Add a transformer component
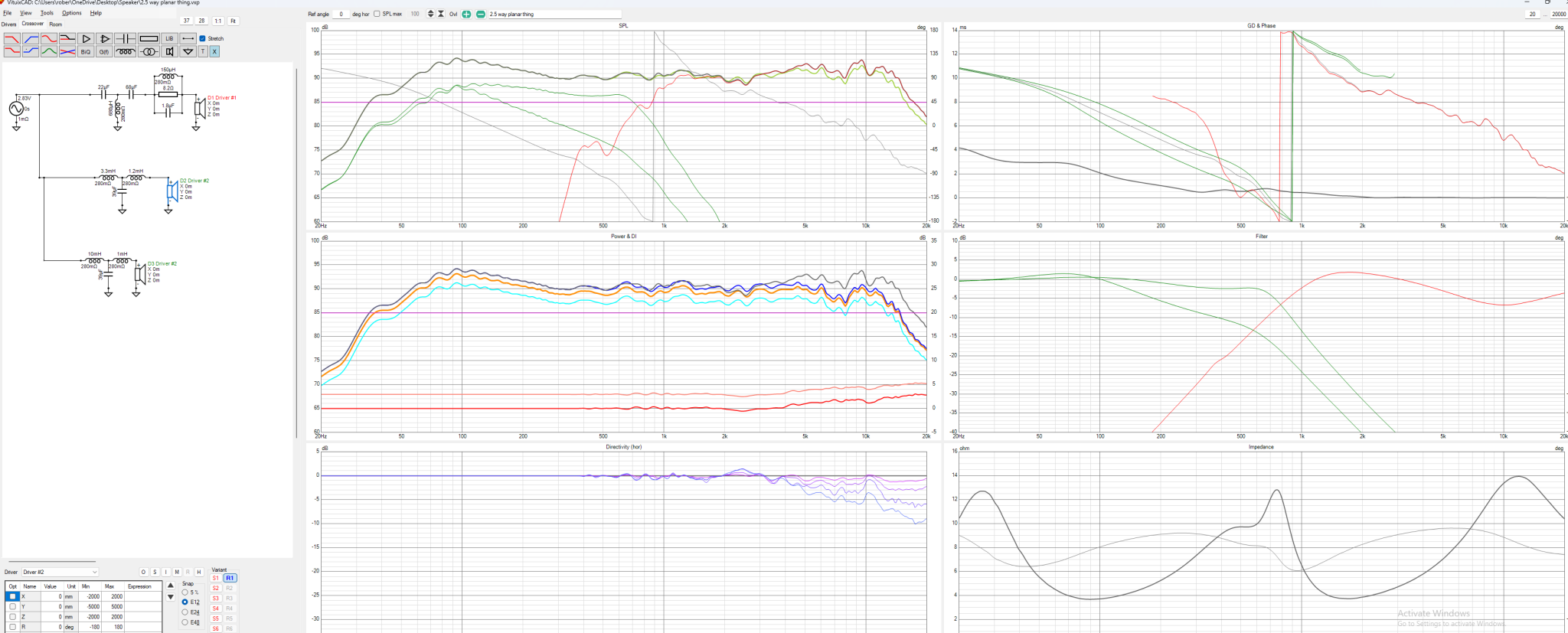This screenshot has height=633, width=1568. (x=149, y=51)
